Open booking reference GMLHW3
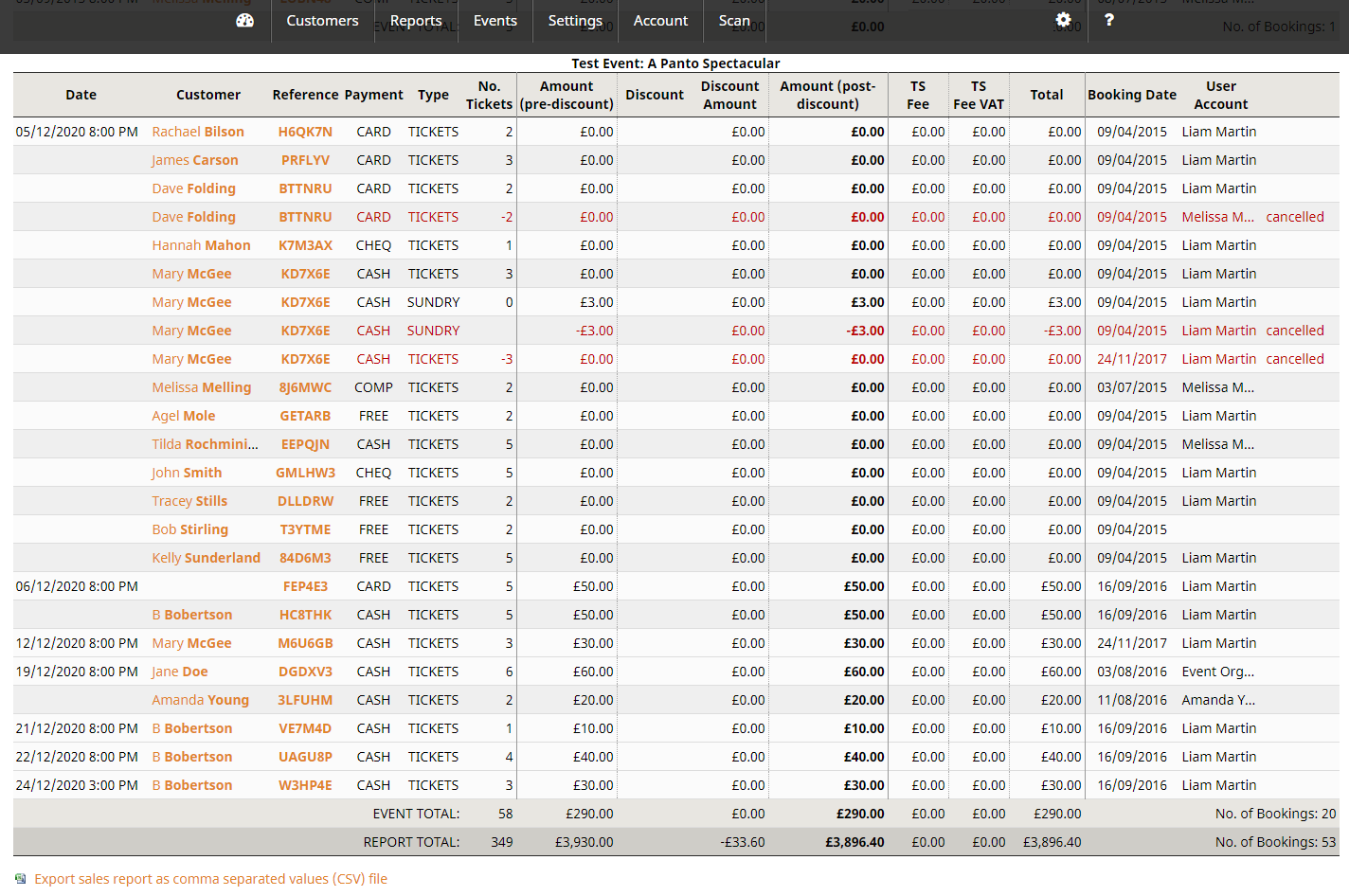Image resolution: width=1349 pixels, height=896 pixels. tap(305, 473)
